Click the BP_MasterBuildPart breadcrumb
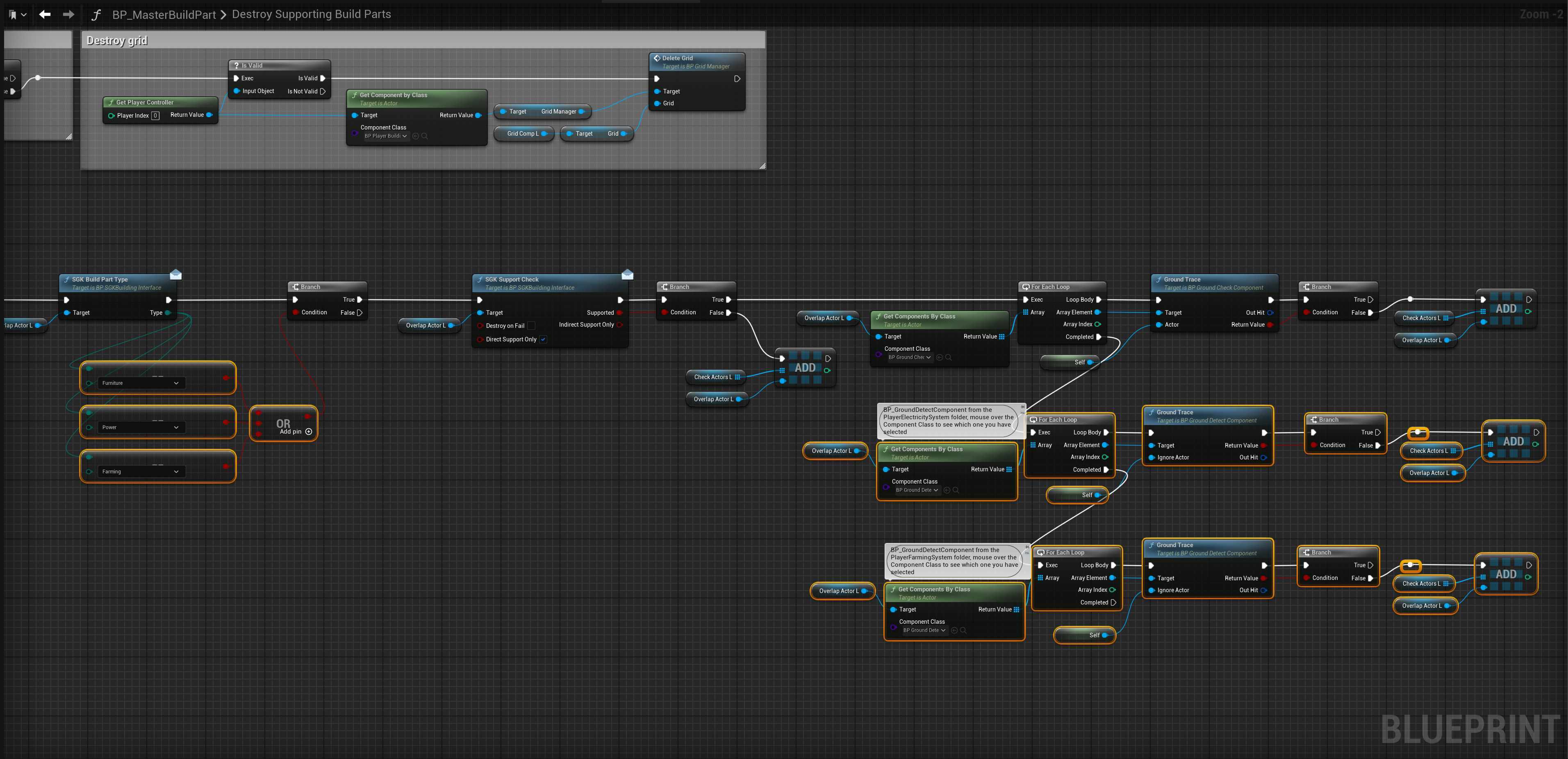This screenshot has height=759, width=1568. (164, 15)
